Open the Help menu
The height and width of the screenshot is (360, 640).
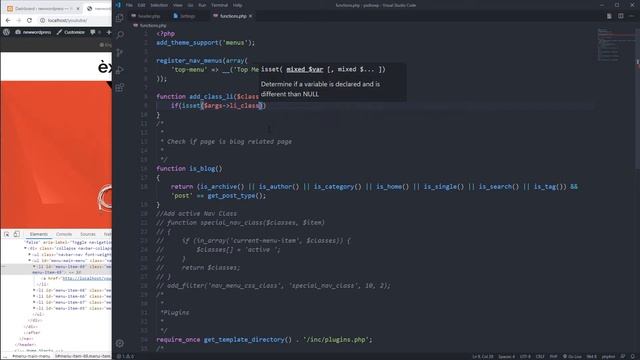tap(238, 5)
